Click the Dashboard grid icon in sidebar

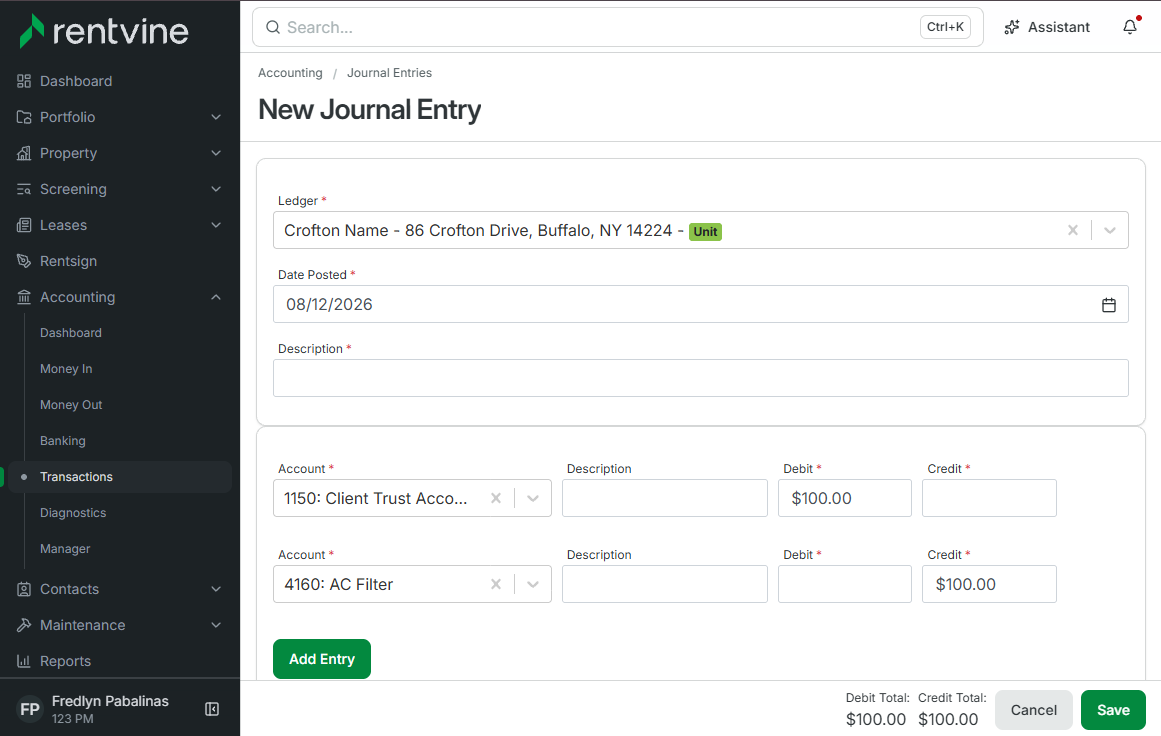pyautogui.click(x=24, y=81)
